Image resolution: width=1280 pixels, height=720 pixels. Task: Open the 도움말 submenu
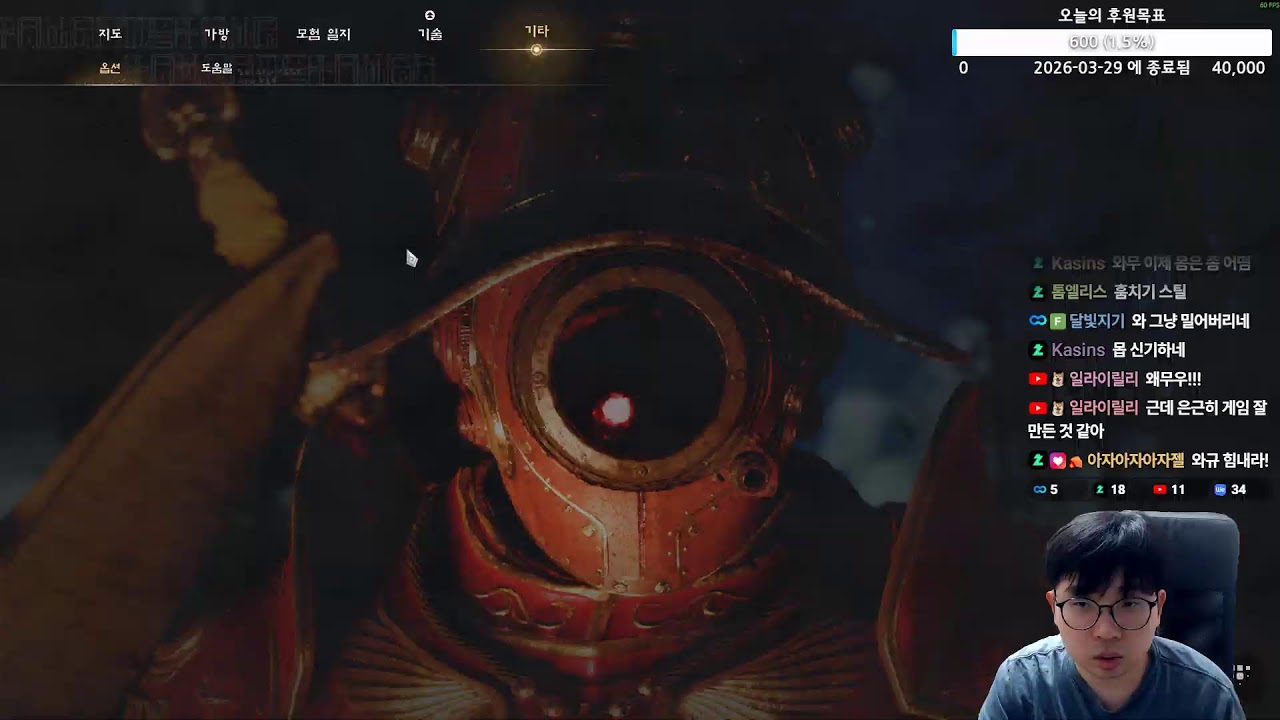coord(217,68)
